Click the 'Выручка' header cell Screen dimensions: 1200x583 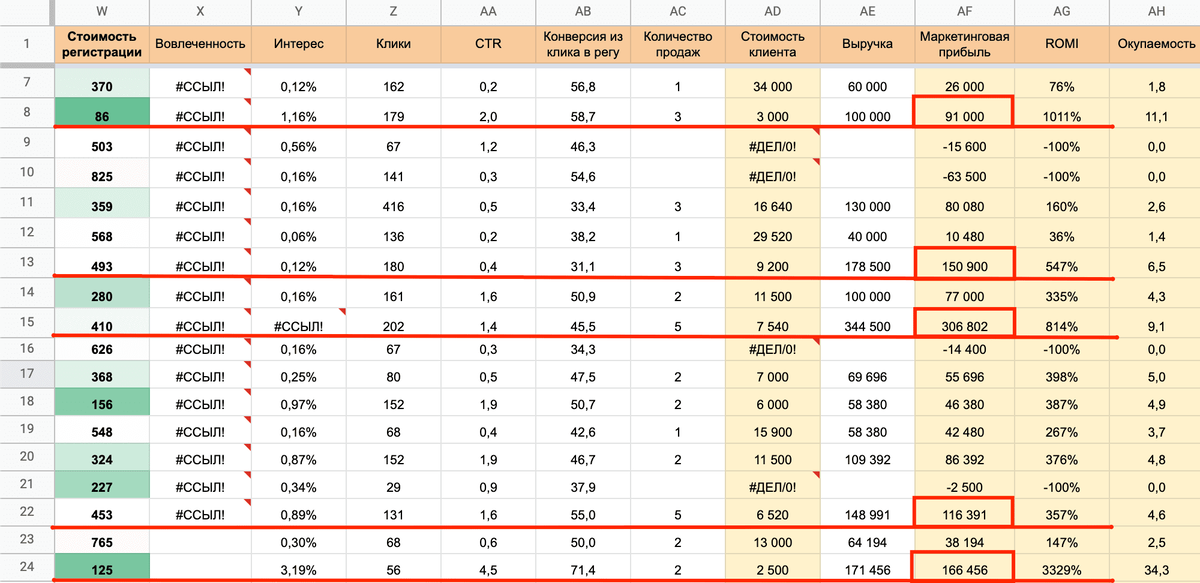point(867,44)
